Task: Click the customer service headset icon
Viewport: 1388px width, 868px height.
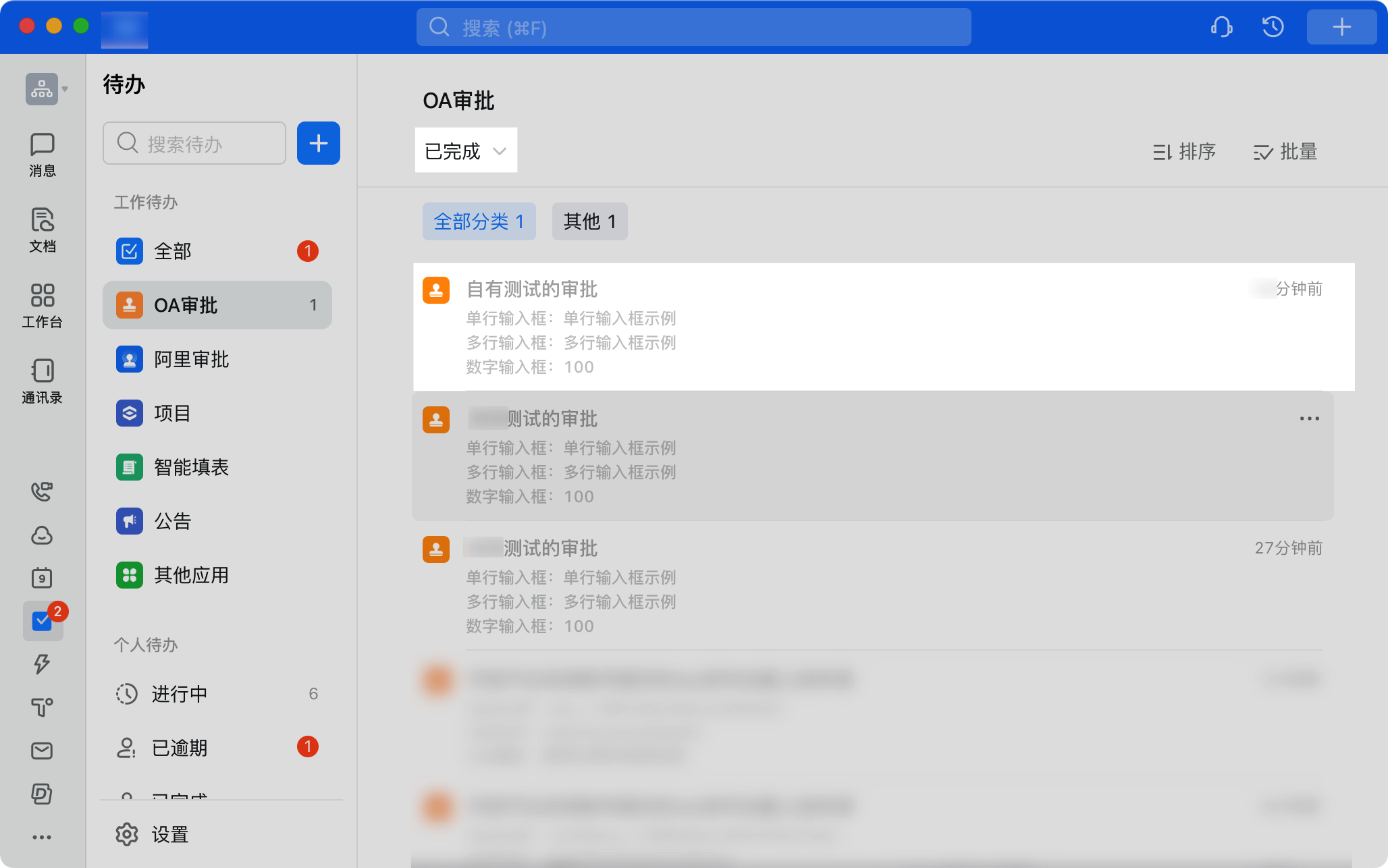Action: pos(1221,27)
